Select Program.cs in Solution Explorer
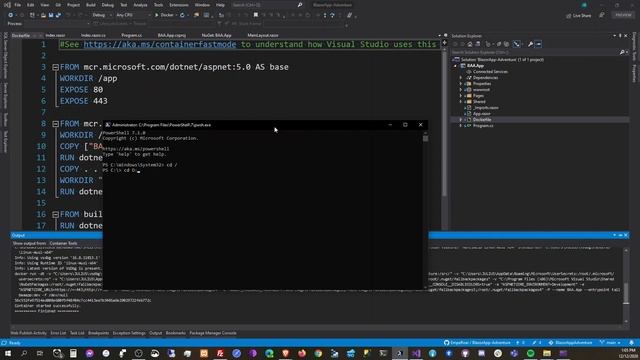This screenshot has width=640, height=360. [x=483, y=126]
